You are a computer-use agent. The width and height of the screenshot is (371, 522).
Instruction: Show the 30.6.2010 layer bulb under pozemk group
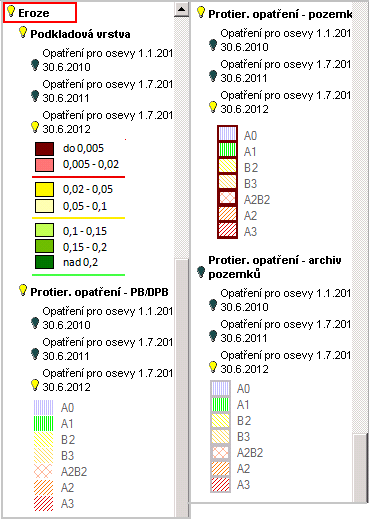click(x=213, y=45)
